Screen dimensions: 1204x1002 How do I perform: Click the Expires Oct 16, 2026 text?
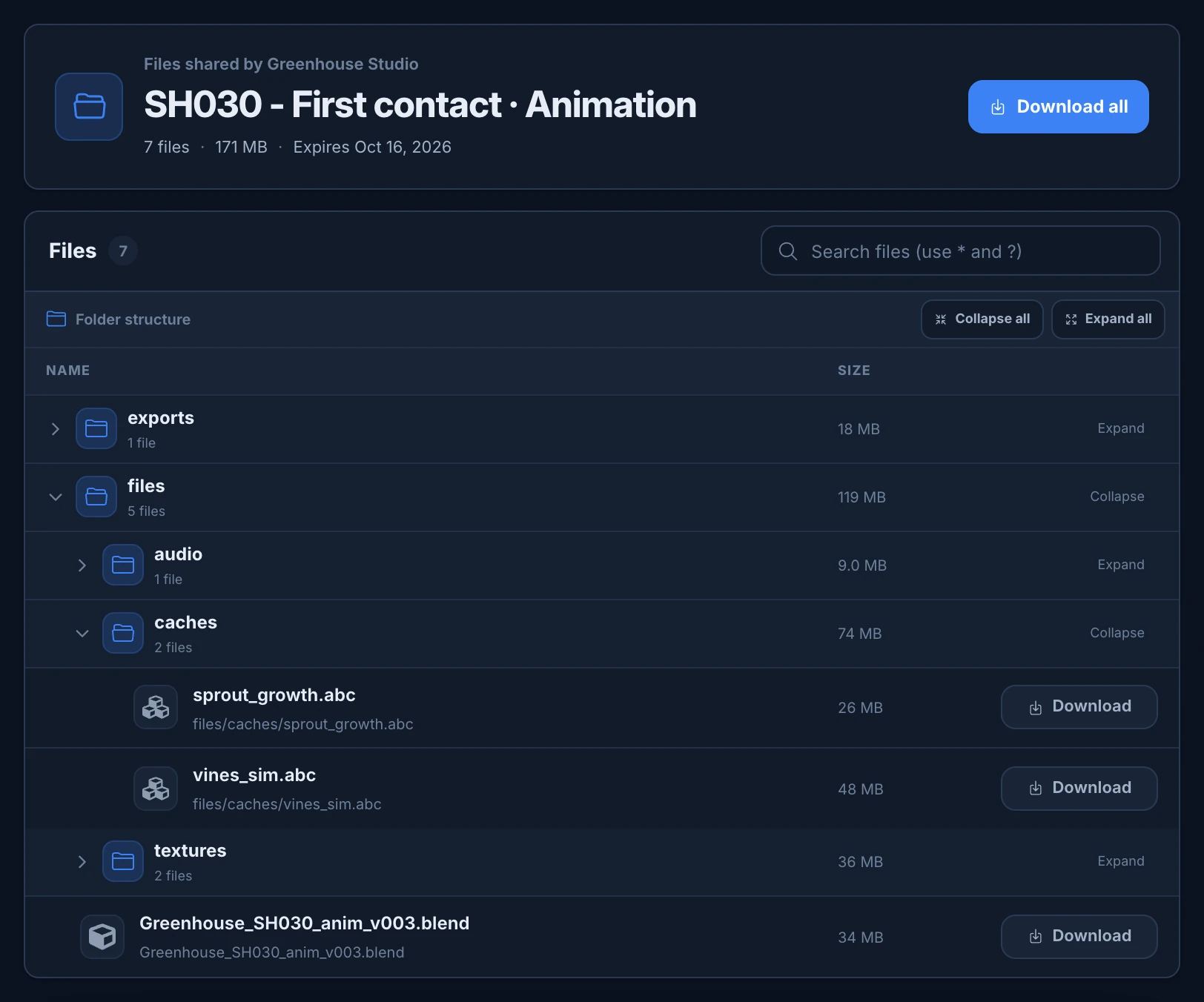[x=372, y=147]
